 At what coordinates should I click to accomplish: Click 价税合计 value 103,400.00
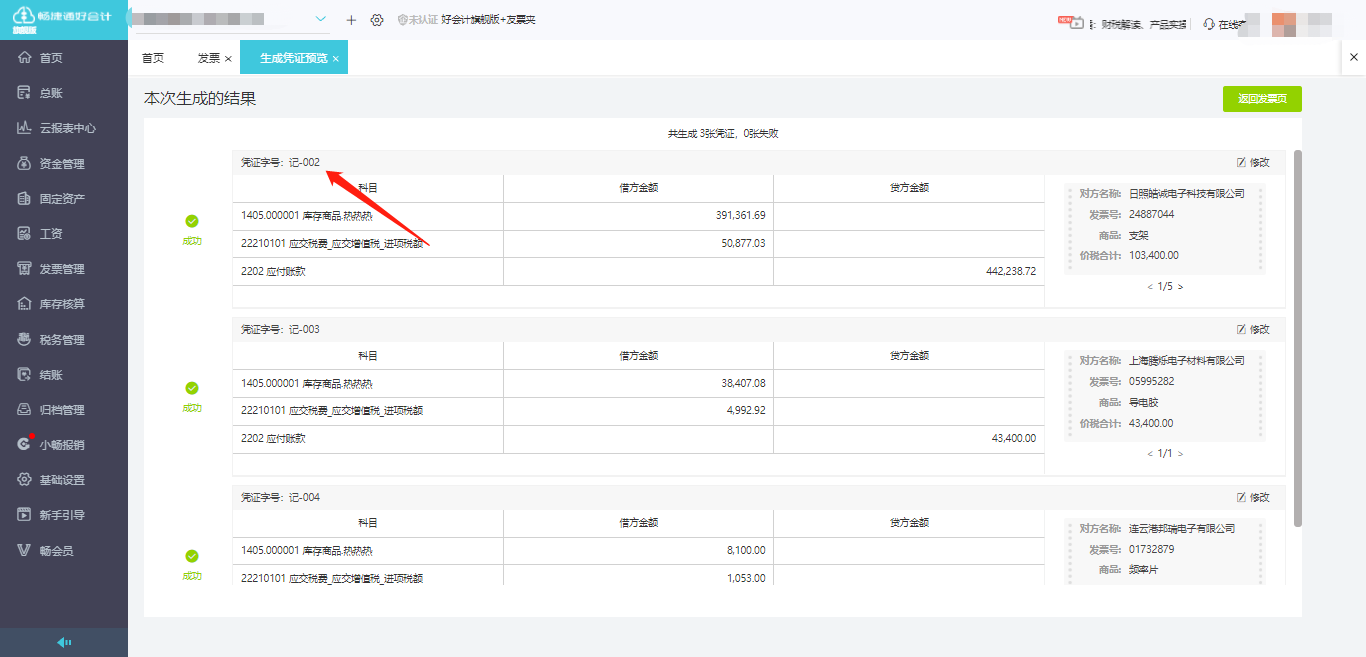(1154, 255)
